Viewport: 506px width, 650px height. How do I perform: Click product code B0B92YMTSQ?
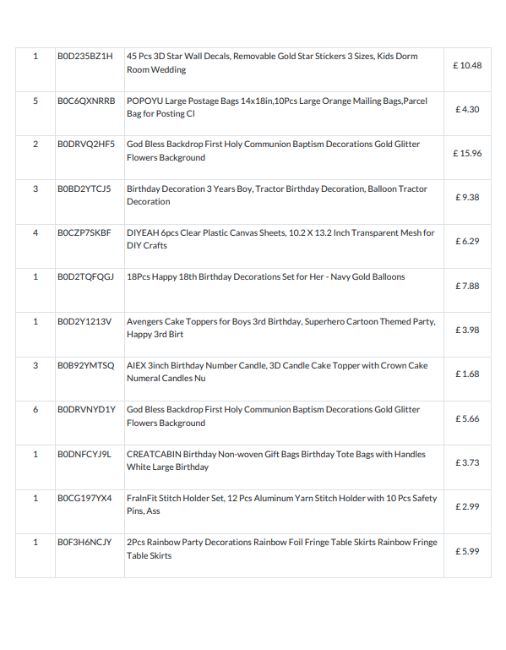(x=86, y=365)
